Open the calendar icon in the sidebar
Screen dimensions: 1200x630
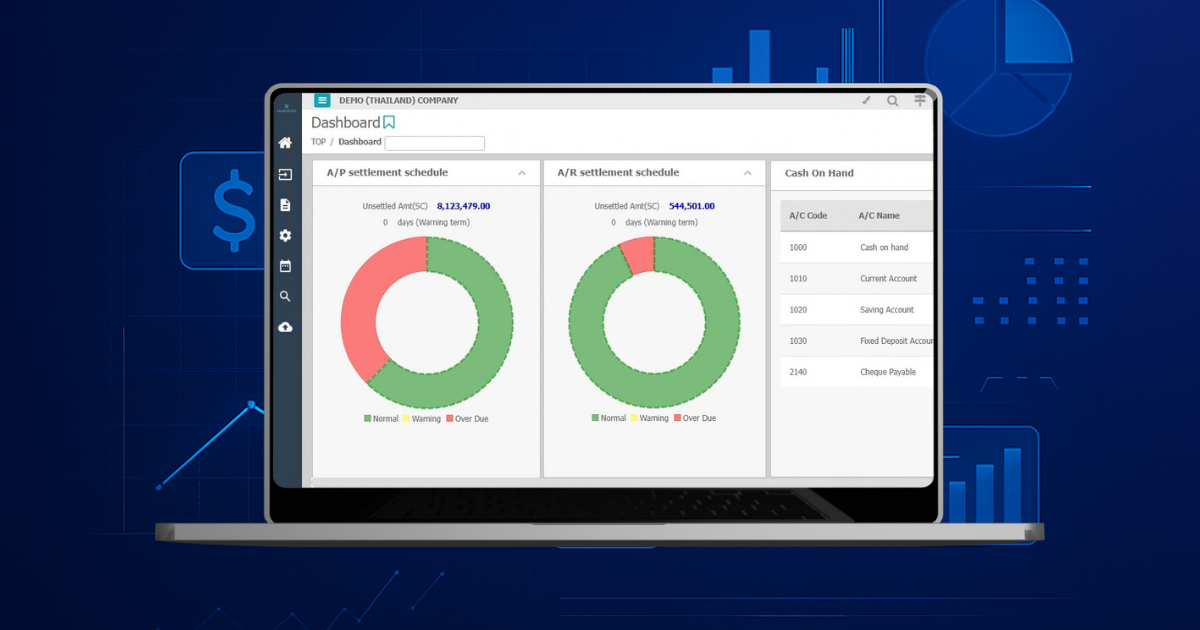(285, 266)
